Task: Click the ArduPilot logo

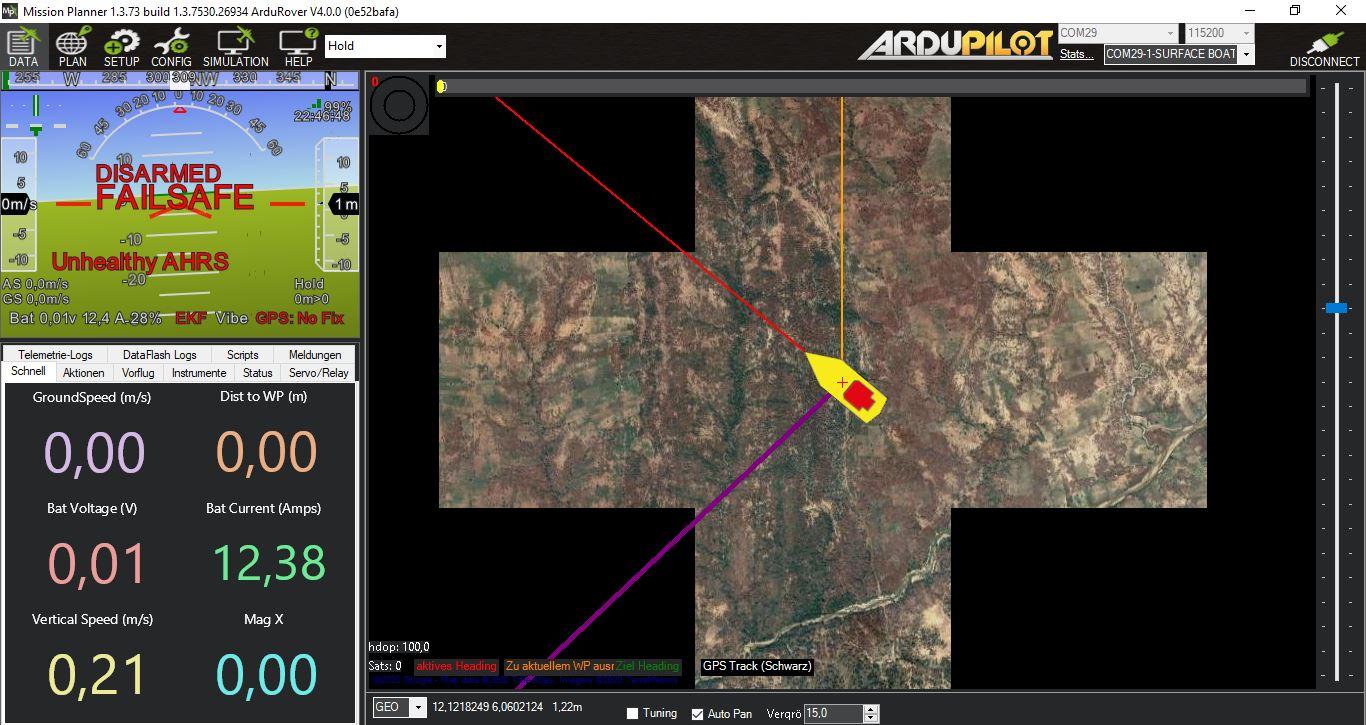Action: (956, 45)
